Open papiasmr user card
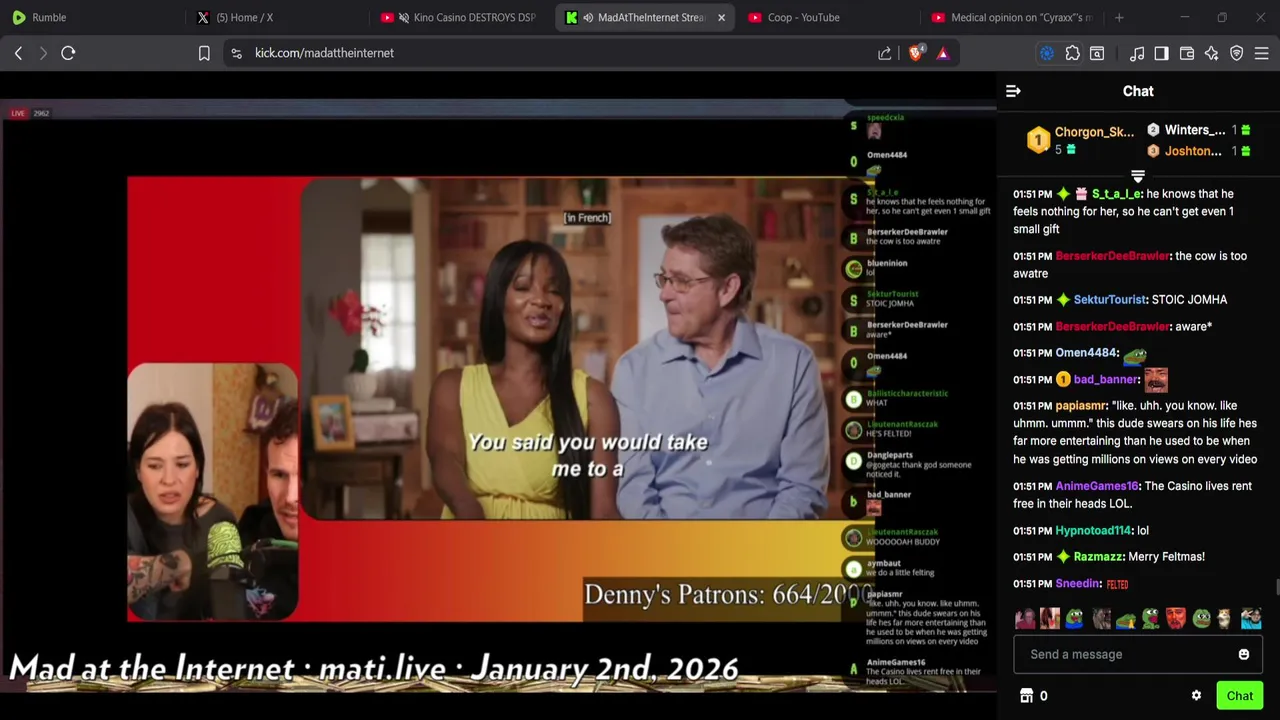Screen dimensions: 1280x720 (x=1080, y=406)
